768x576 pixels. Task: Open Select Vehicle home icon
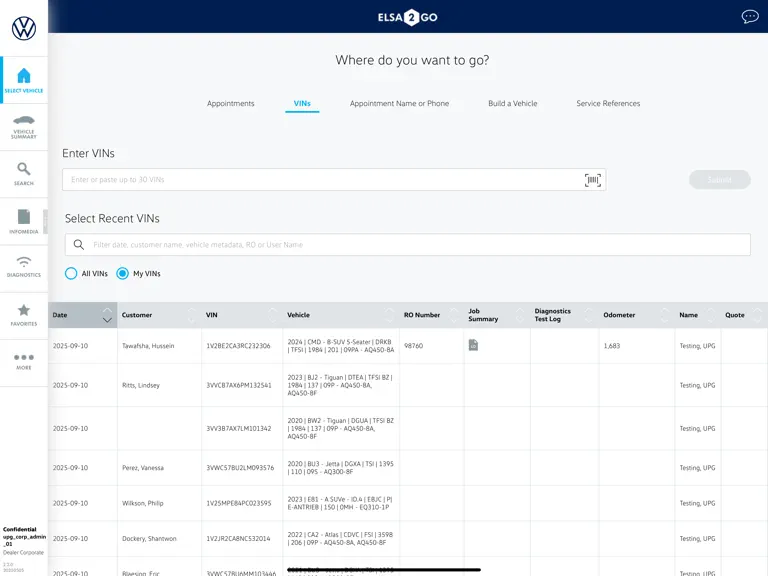coord(24,75)
